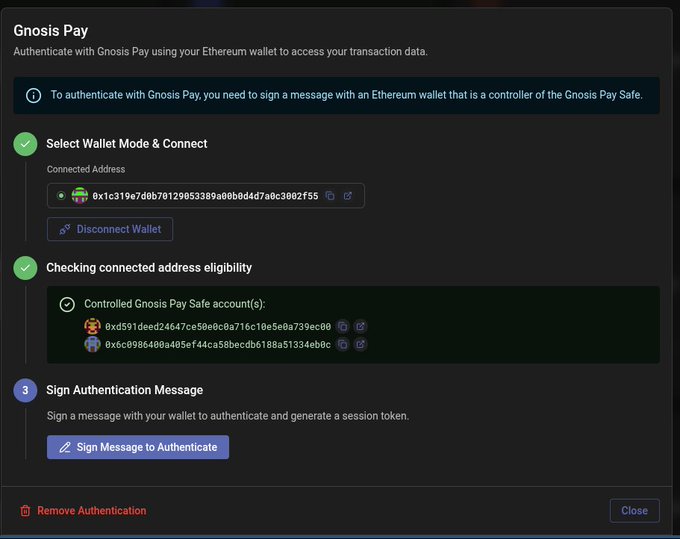Copy Safe address 0x6c0986400a405…
Screen dimensions: 680x539
343,344
